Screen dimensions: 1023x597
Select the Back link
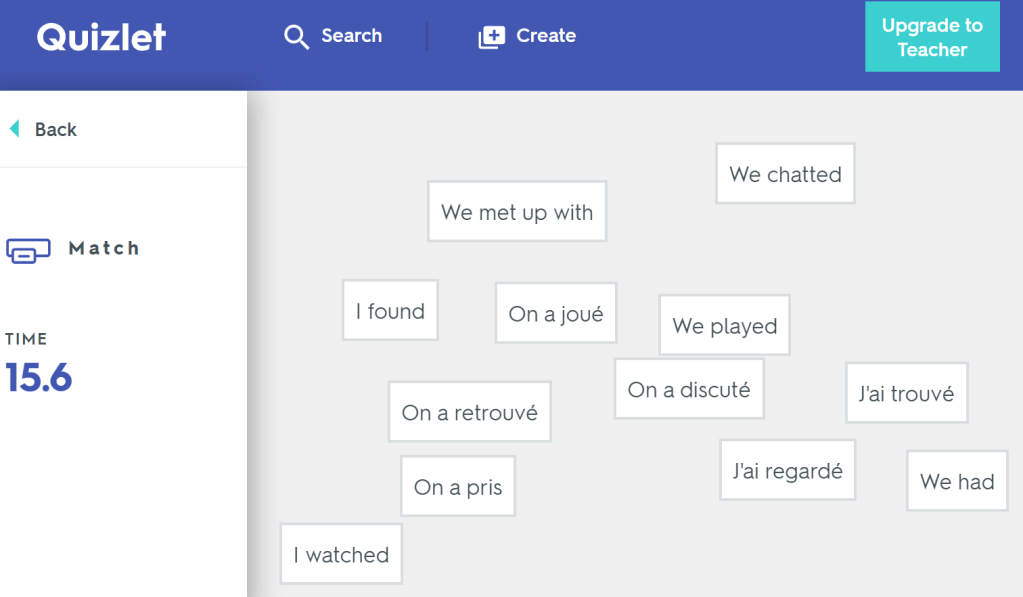[x=54, y=129]
